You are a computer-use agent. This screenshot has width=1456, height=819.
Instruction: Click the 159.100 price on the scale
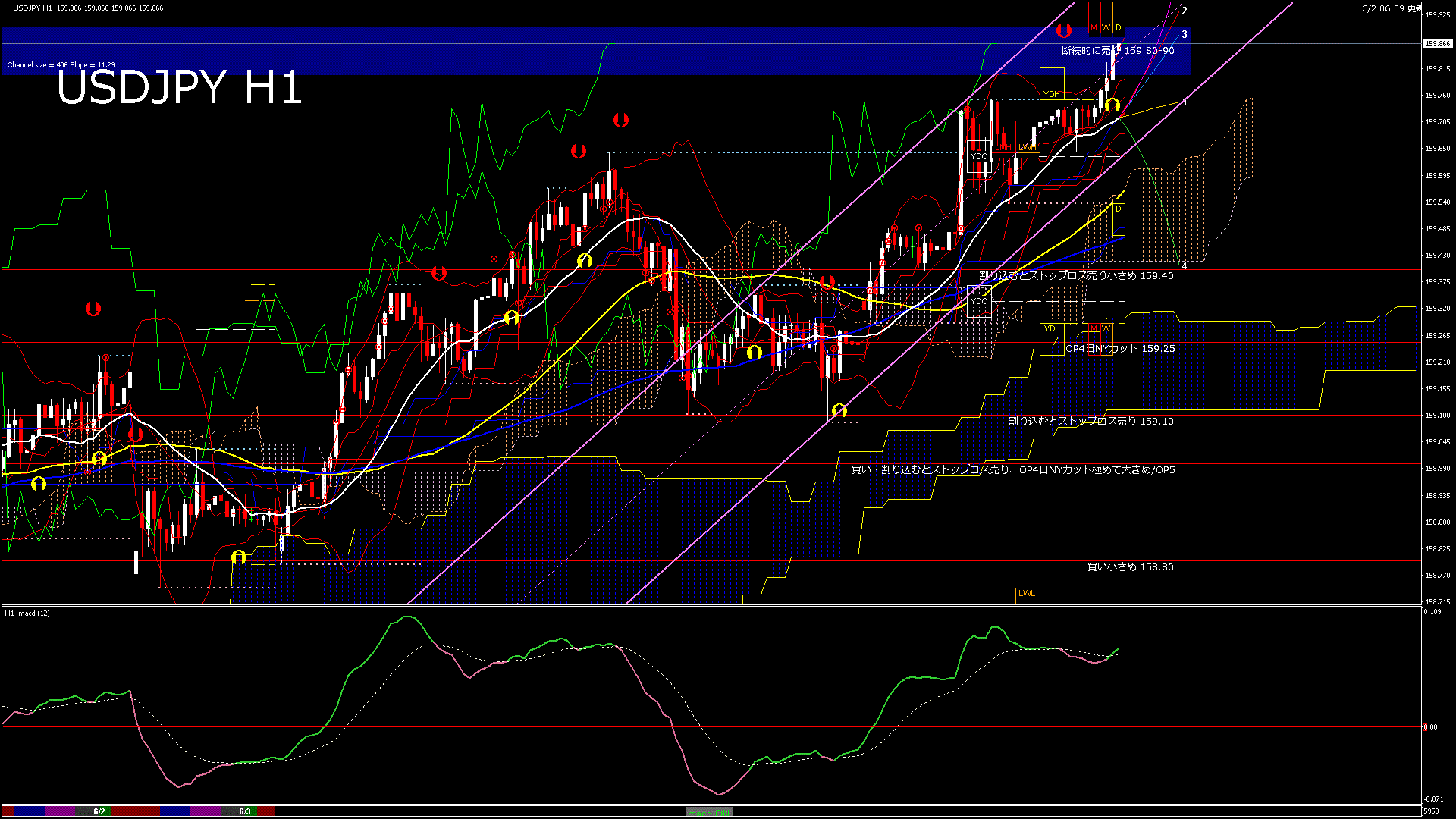[1438, 416]
